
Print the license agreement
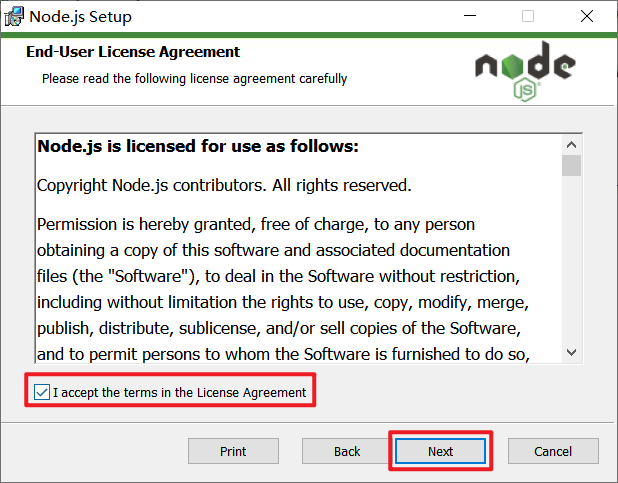point(233,451)
